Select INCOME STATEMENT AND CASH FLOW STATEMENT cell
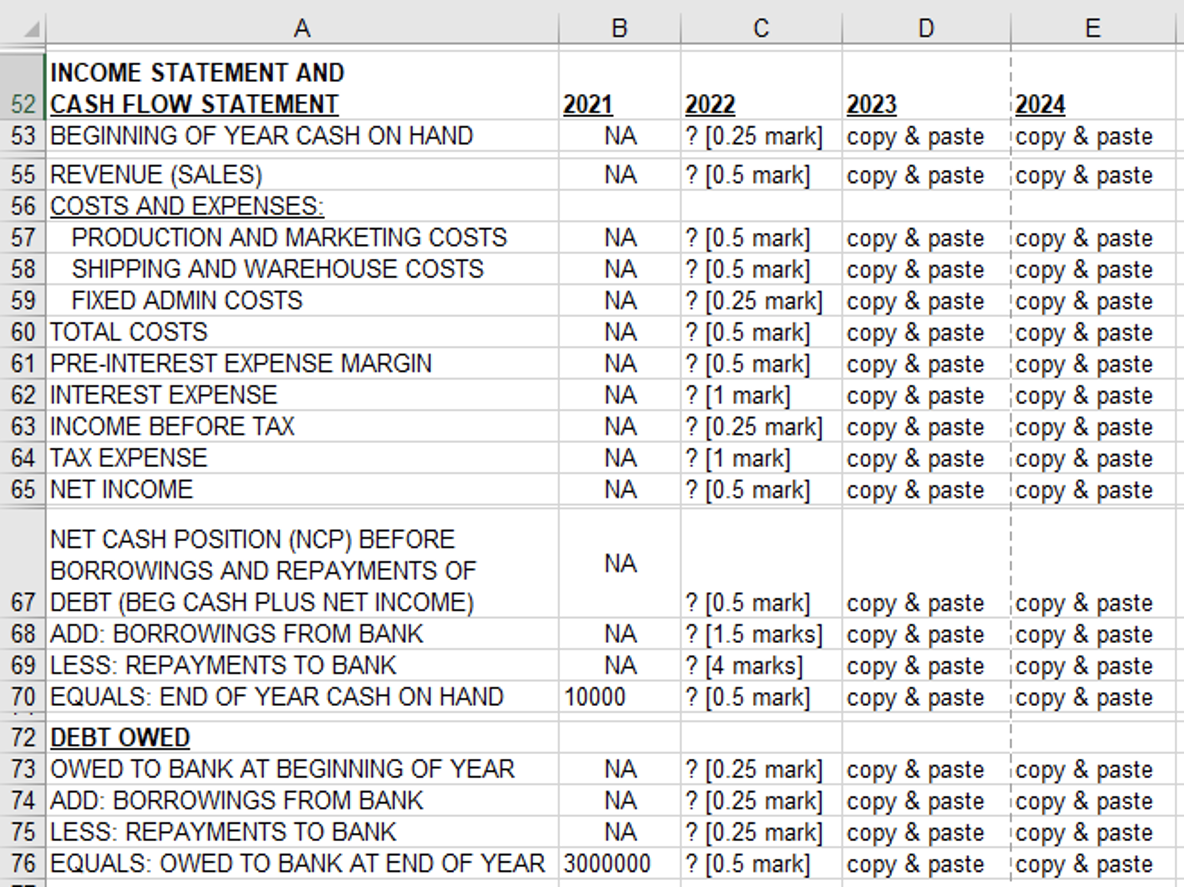 pyautogui.click(x=303, y=86)
